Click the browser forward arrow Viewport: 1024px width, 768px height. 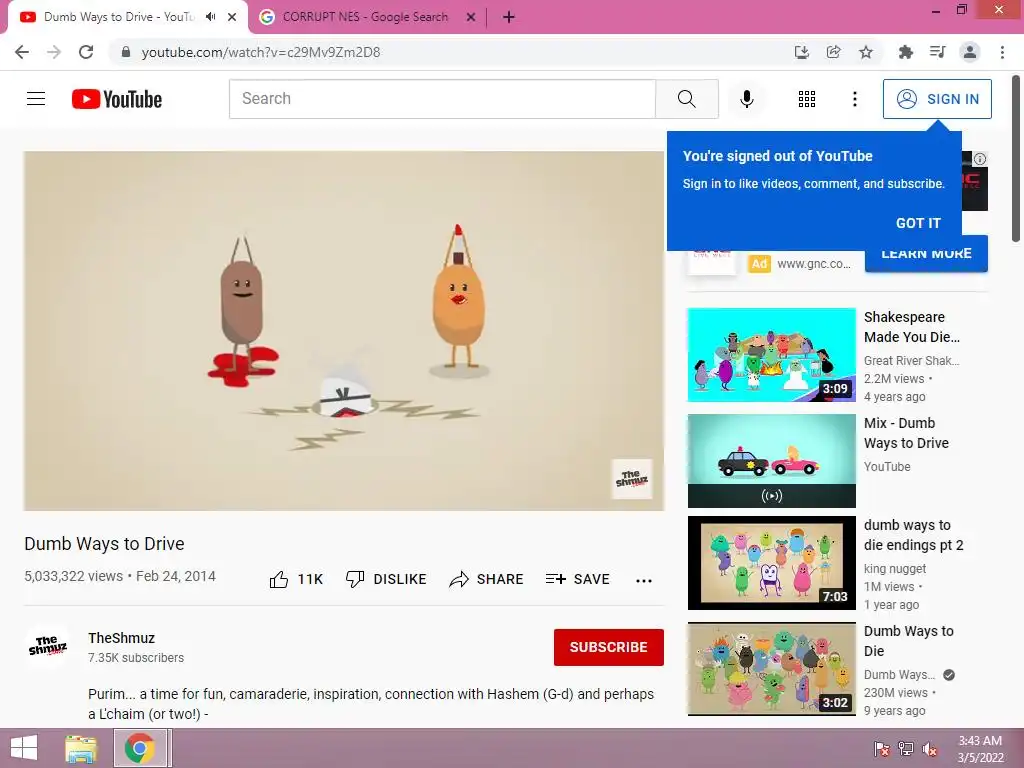(54, 52)
